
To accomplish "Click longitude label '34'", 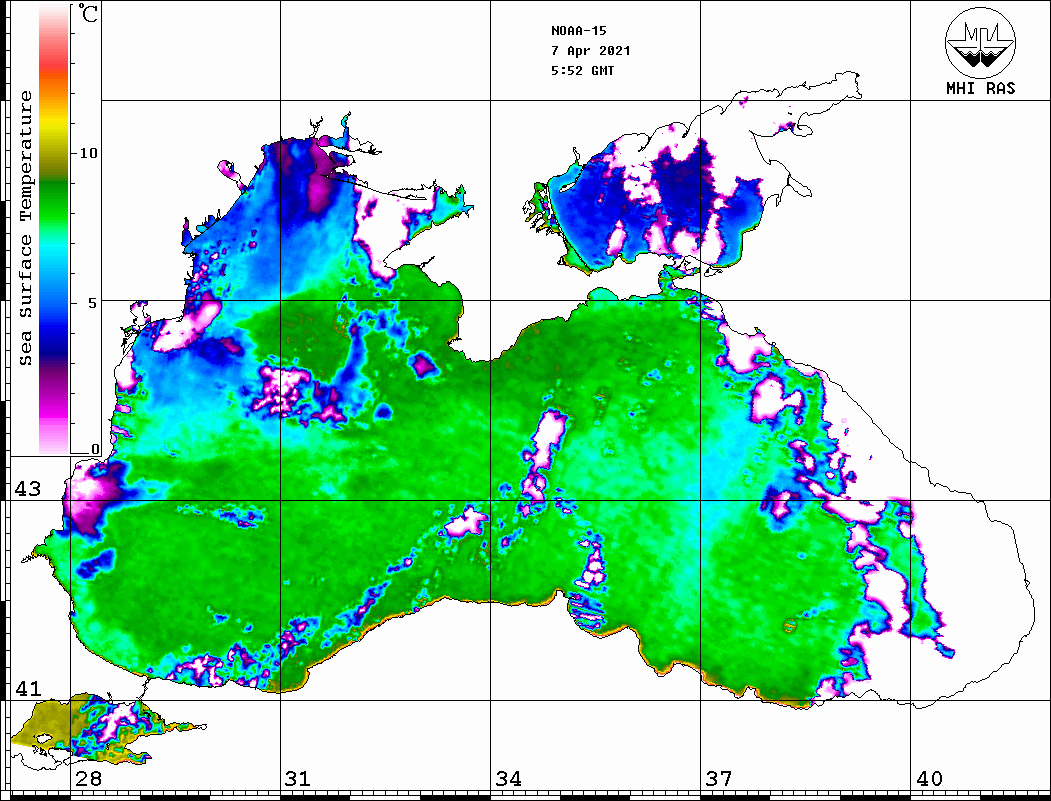I will [x=508, y=779].
